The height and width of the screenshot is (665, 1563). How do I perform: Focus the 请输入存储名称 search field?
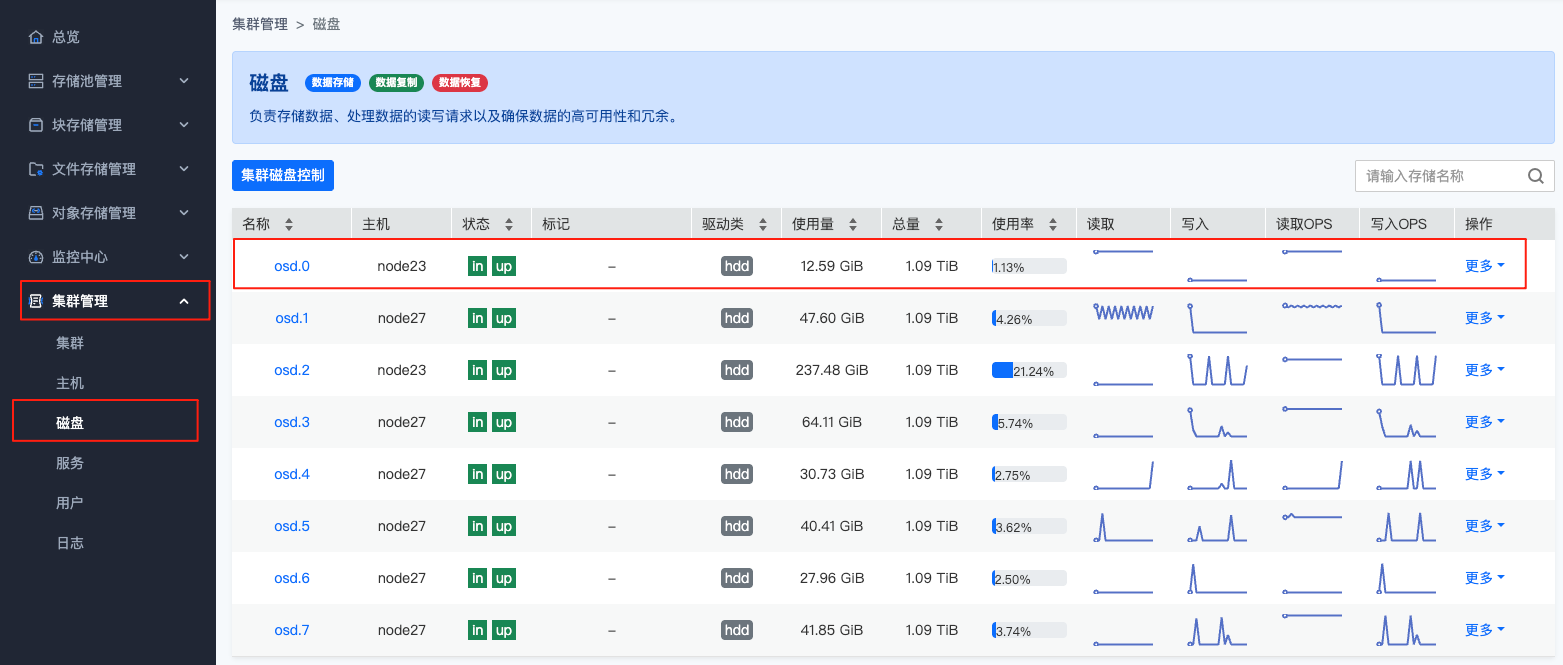click(x=1438, y=176)
